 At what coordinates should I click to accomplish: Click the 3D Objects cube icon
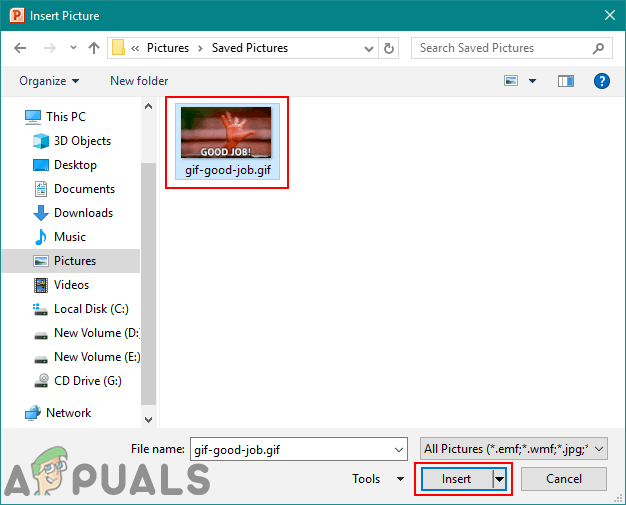41,141
